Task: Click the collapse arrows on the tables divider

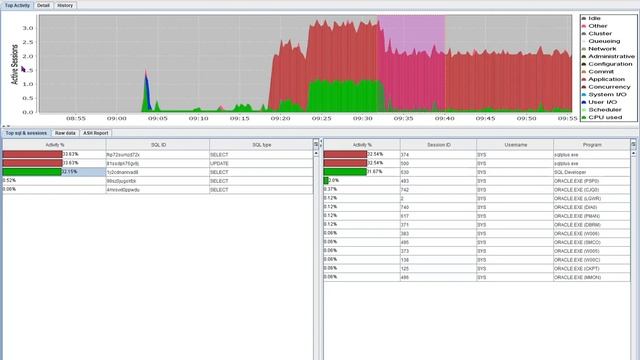Action: pos(321,143)
